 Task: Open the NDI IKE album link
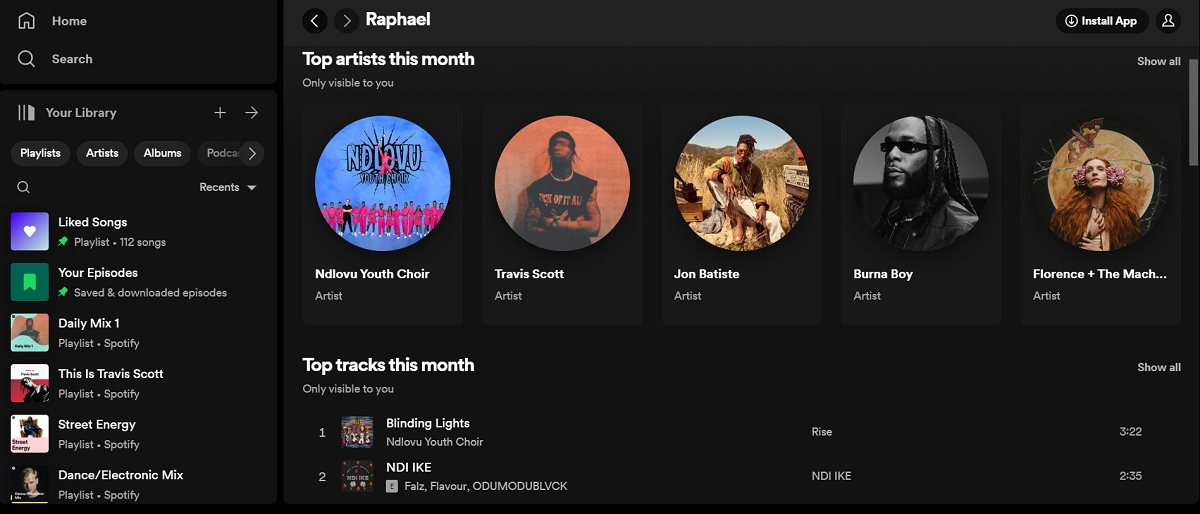tap(831, 476)
